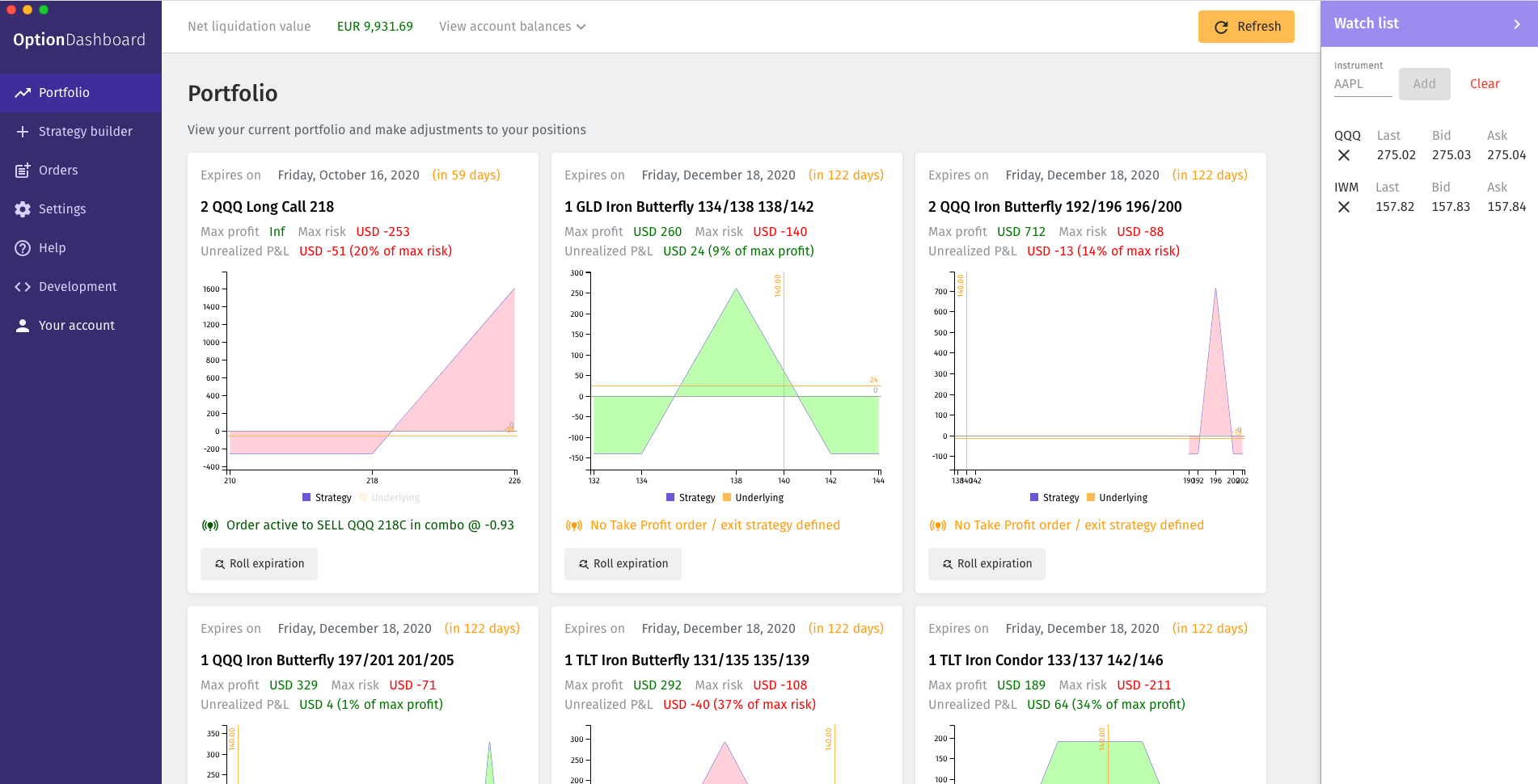Image resolution: width=1538 pixels, height=784 pixels.
Task: Open the Help section
Action: tap(52, 247)
